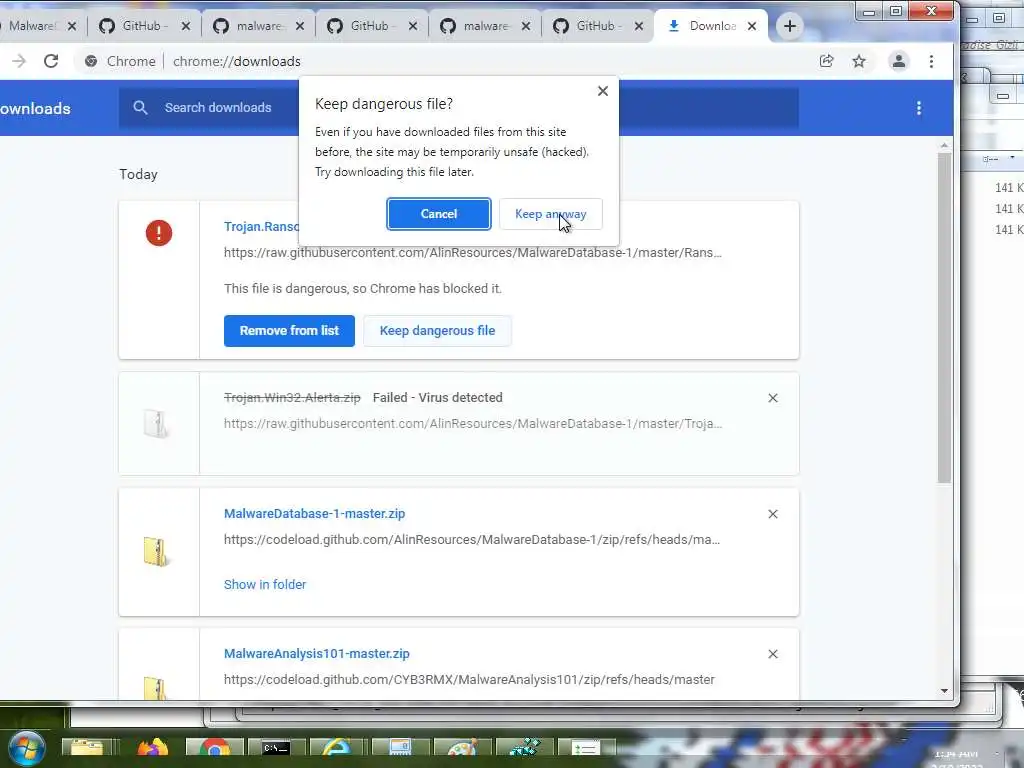
Task: Open Firefox from the taskbar
Action: point(153,748)
